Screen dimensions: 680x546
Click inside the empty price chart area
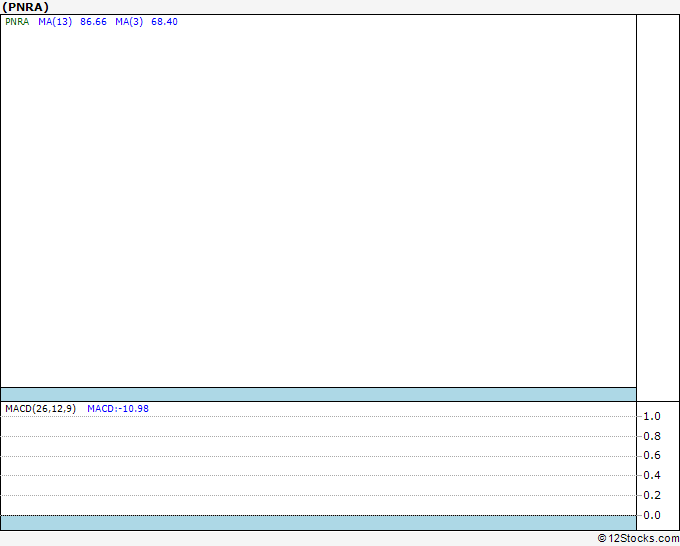click(318, 204)
